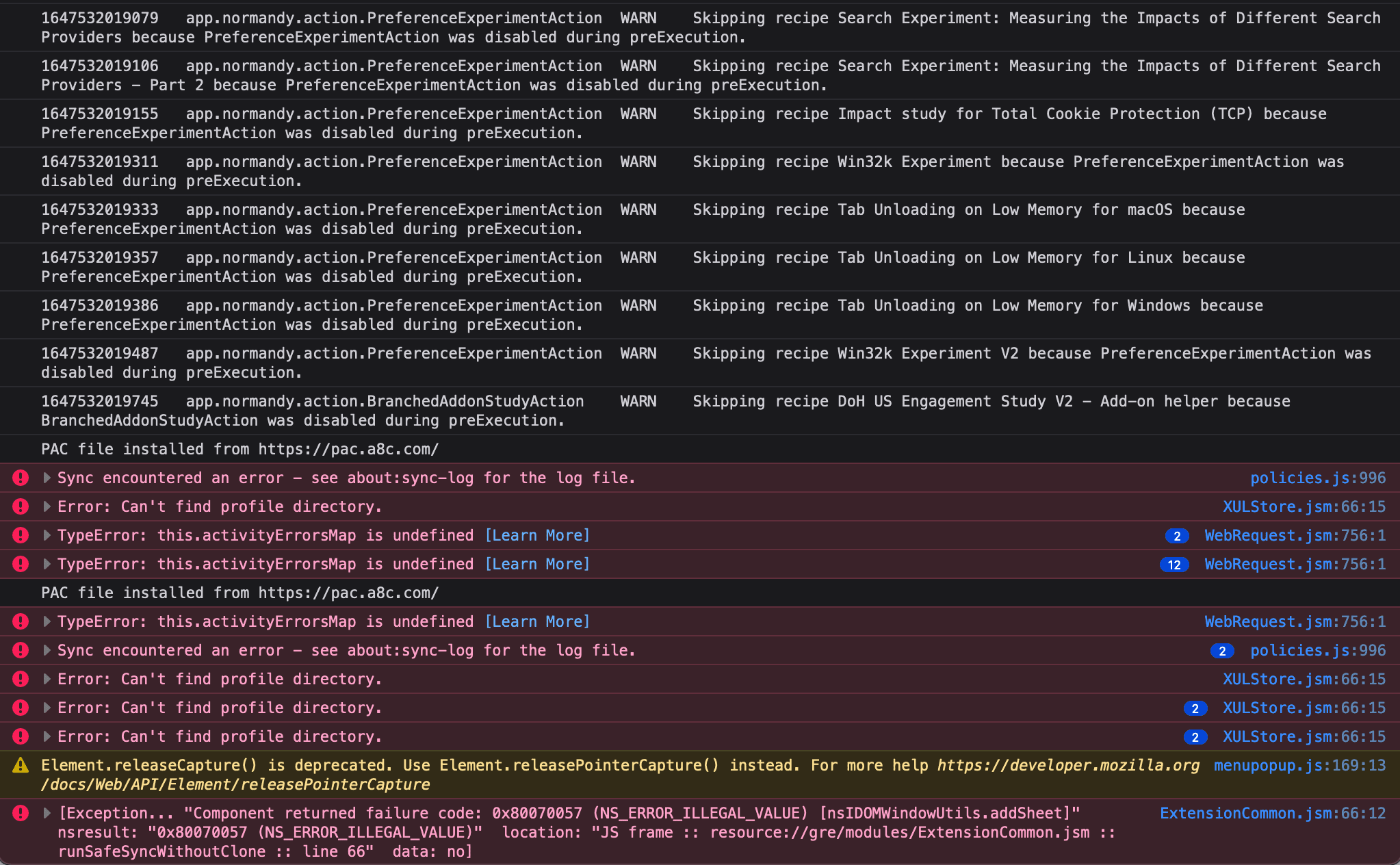1400x865 pixels.
Task: Open the WebRequest.jsm:756:1 link without a count badge
Action: tap(1295, 621)
